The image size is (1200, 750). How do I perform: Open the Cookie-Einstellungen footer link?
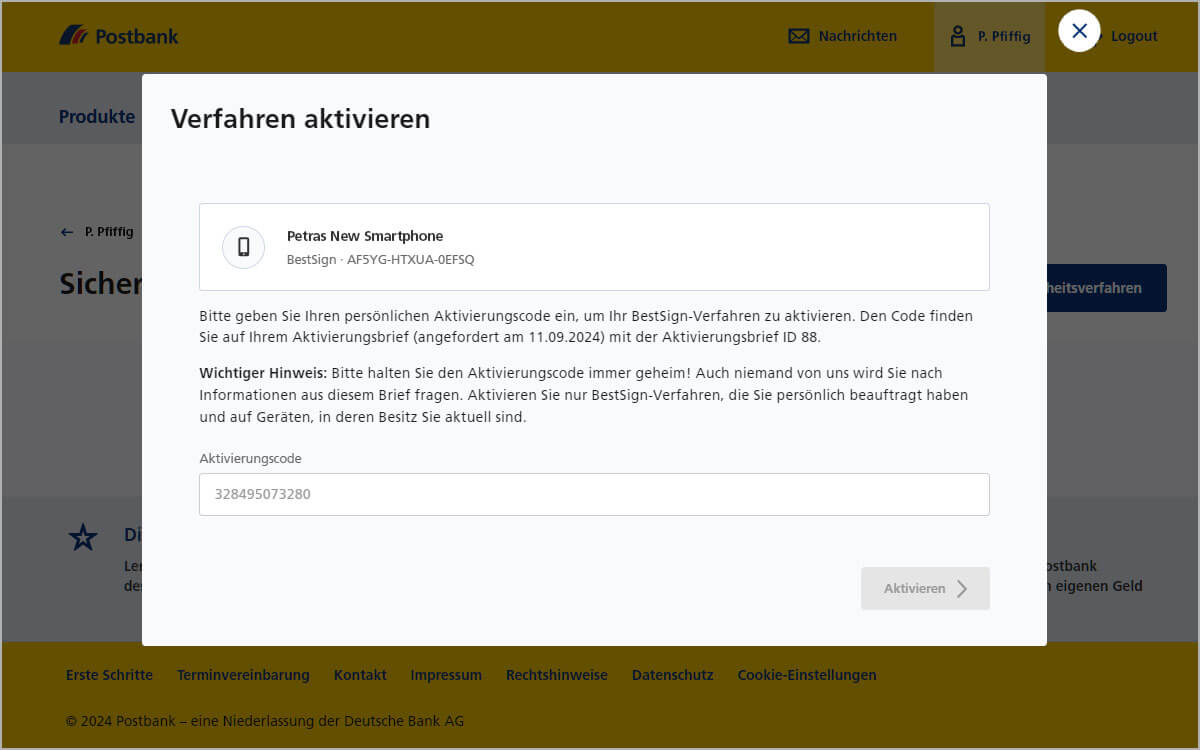pos(807,675)
